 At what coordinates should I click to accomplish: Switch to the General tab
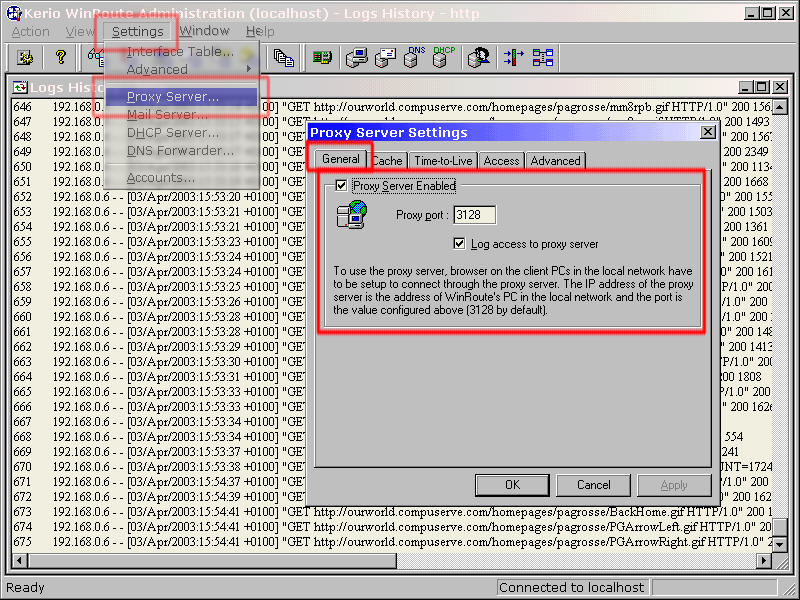pos(340,159)
